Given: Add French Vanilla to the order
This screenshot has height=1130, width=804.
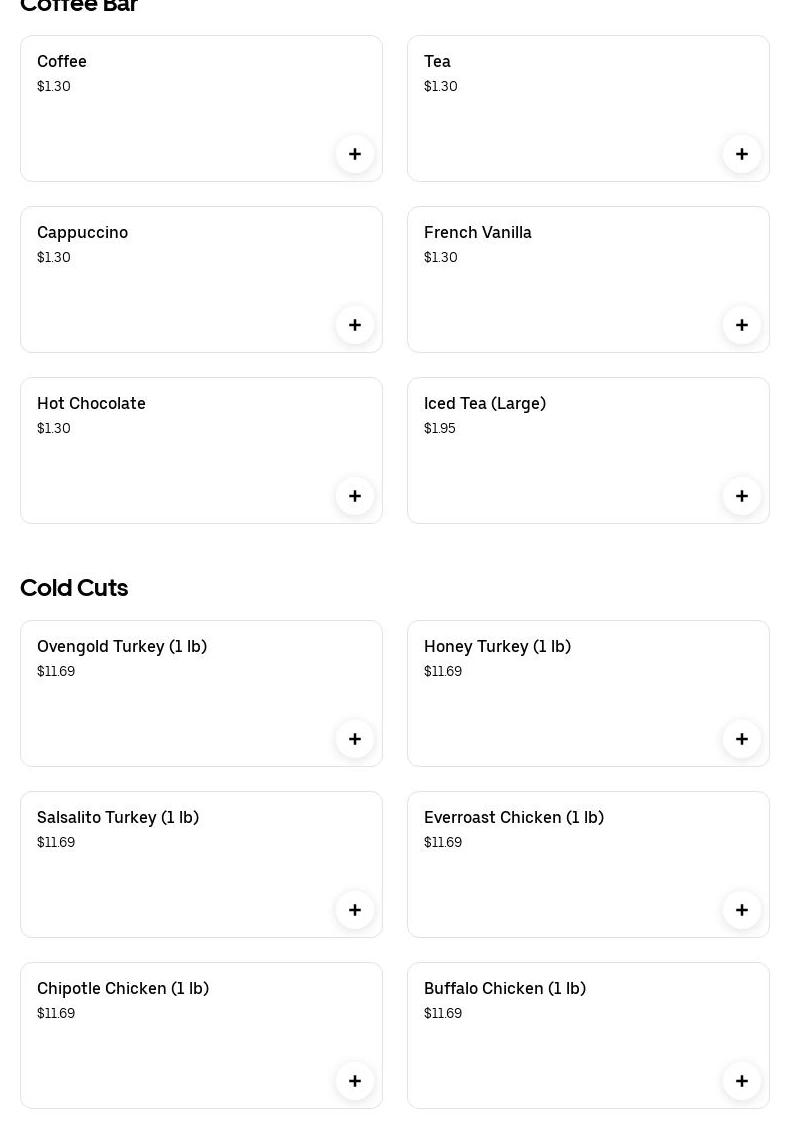Looking at the screenshot, I should [x=742, y=325].
